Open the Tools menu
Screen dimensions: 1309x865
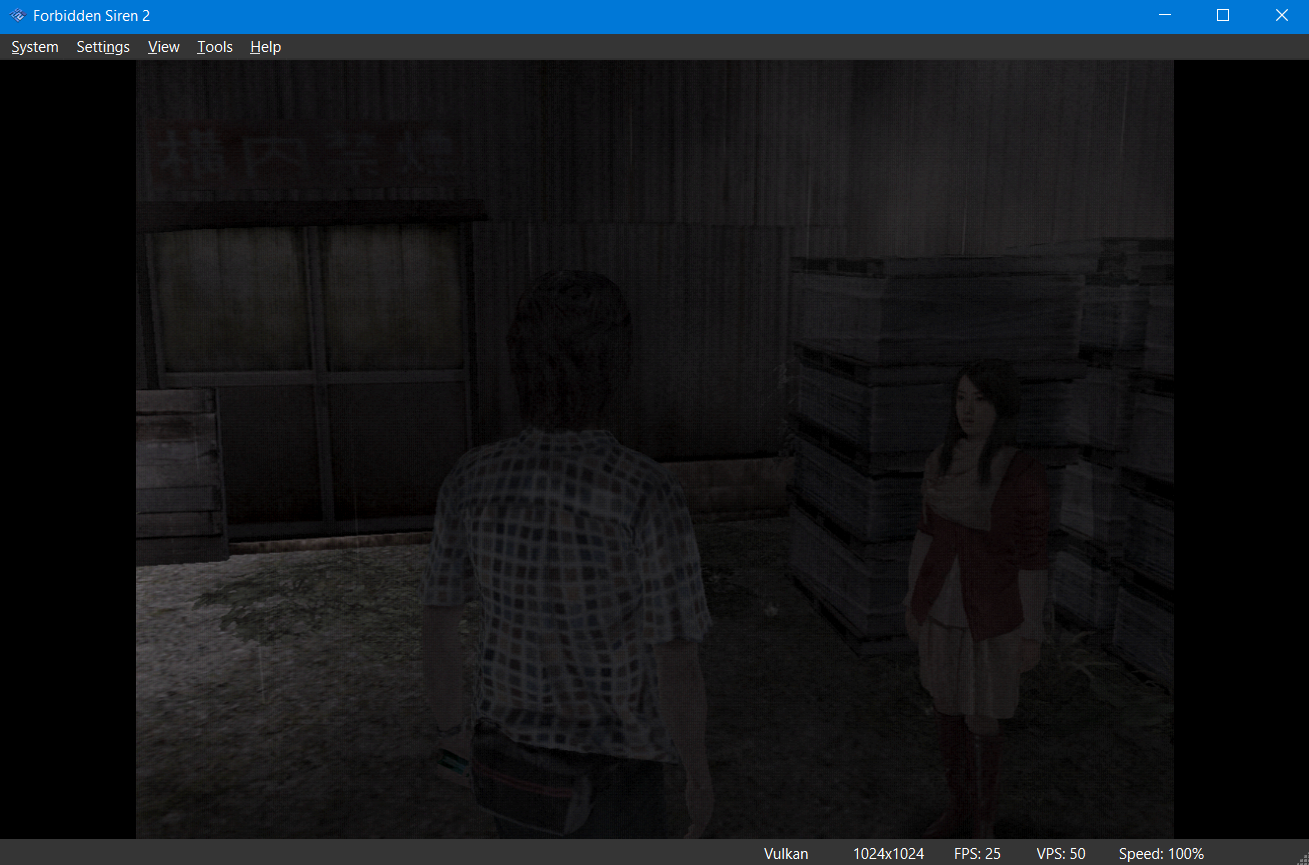[x=215, y=47]
